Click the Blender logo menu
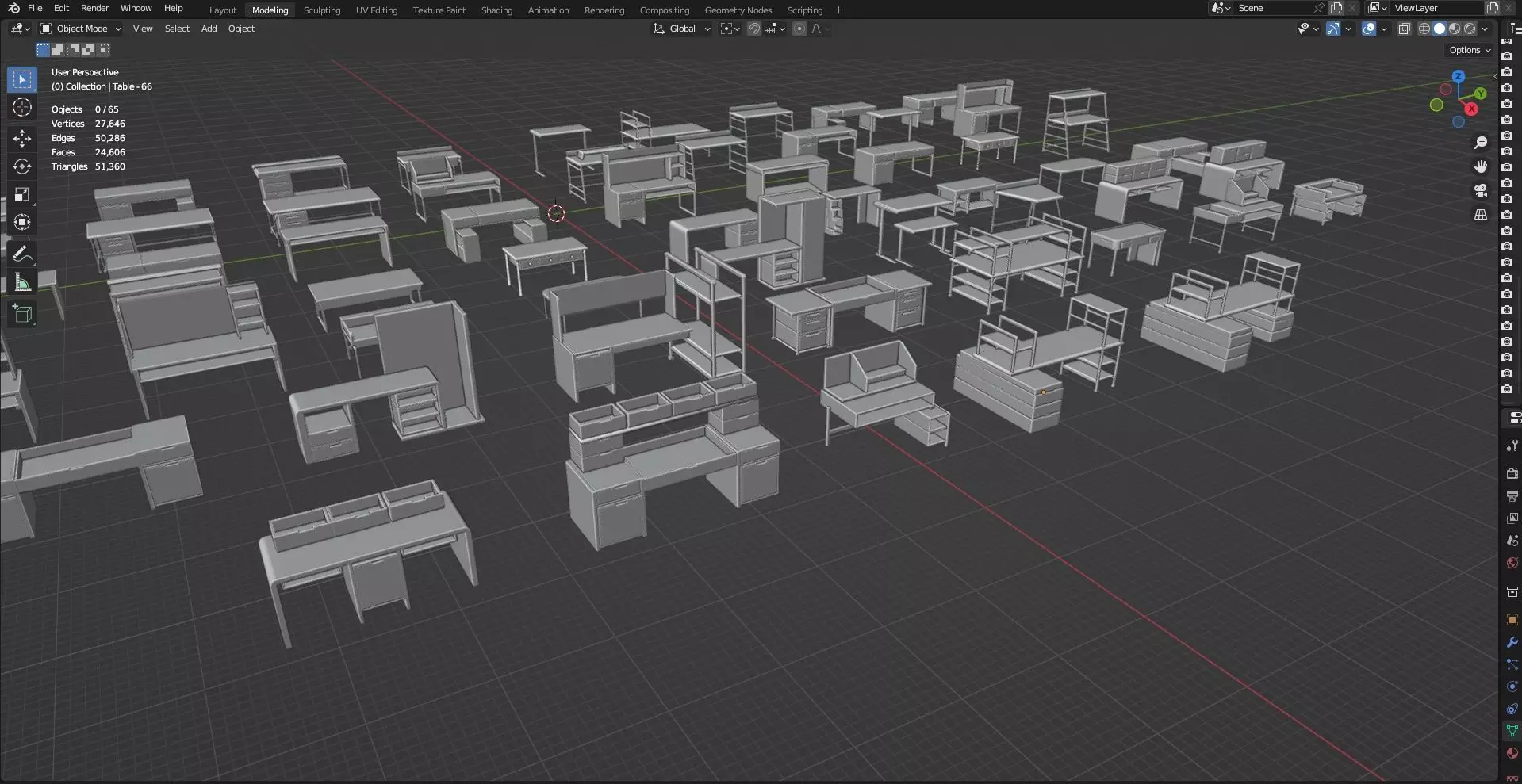 pyautogui.click(x=13, y=8)
